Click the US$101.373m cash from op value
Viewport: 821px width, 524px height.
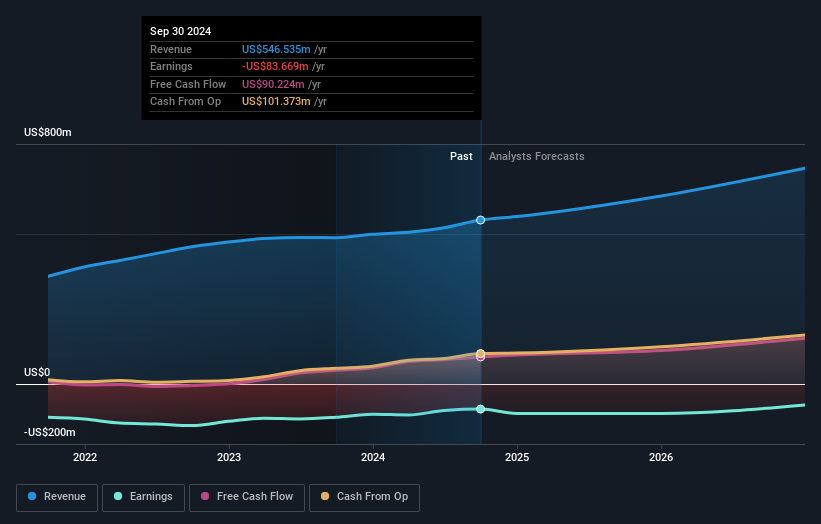pos(276,102)
